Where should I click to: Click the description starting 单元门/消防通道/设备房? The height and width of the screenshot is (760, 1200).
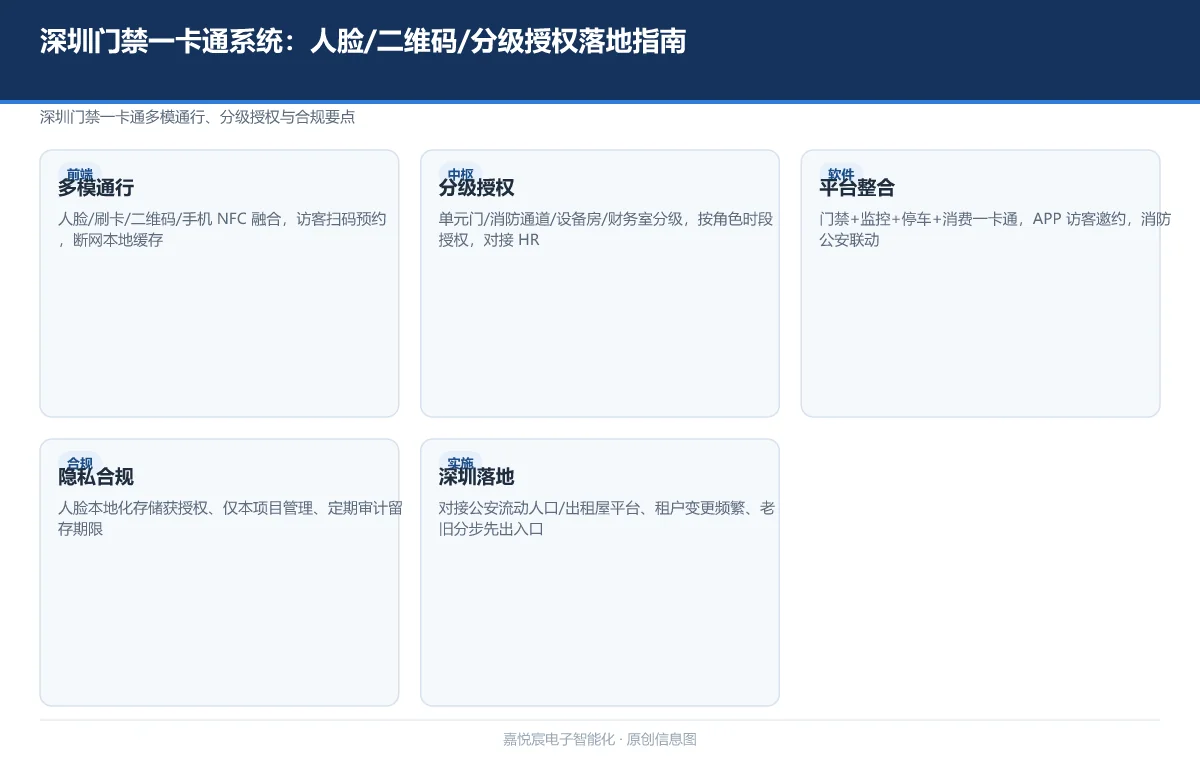606,229
